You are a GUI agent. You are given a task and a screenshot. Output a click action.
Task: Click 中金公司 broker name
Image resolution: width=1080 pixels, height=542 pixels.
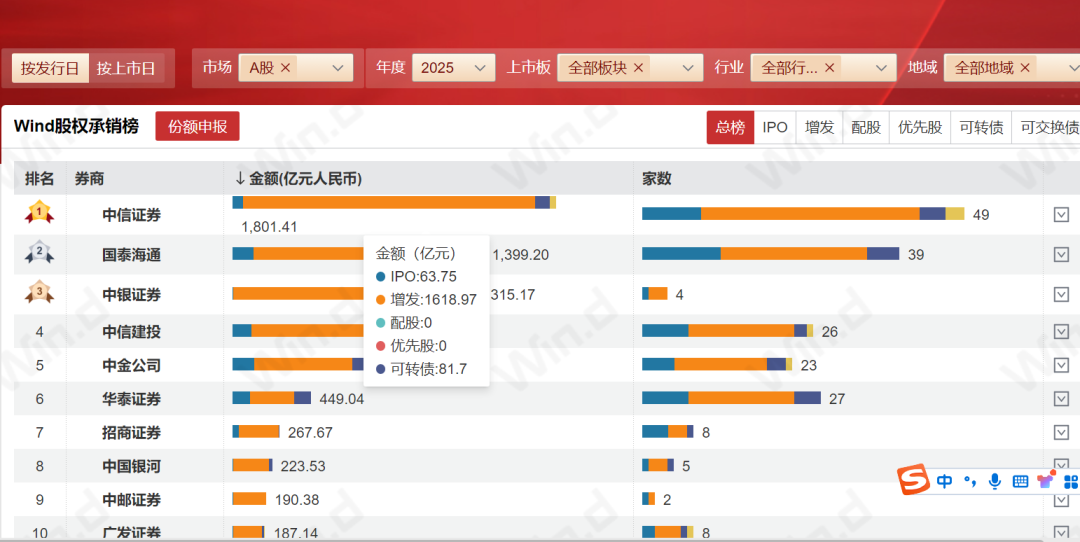[132, 366]
